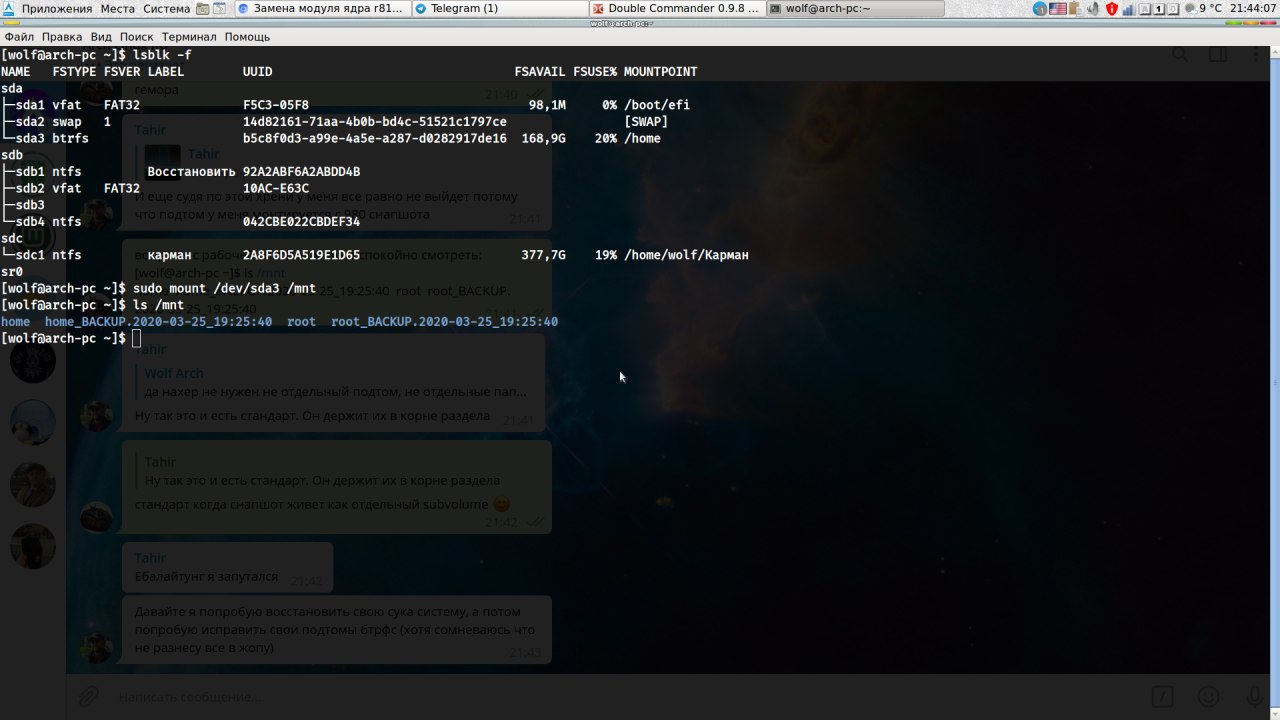
Task: Click the Caps Lock 'A' indicator
Action: 1145,9
